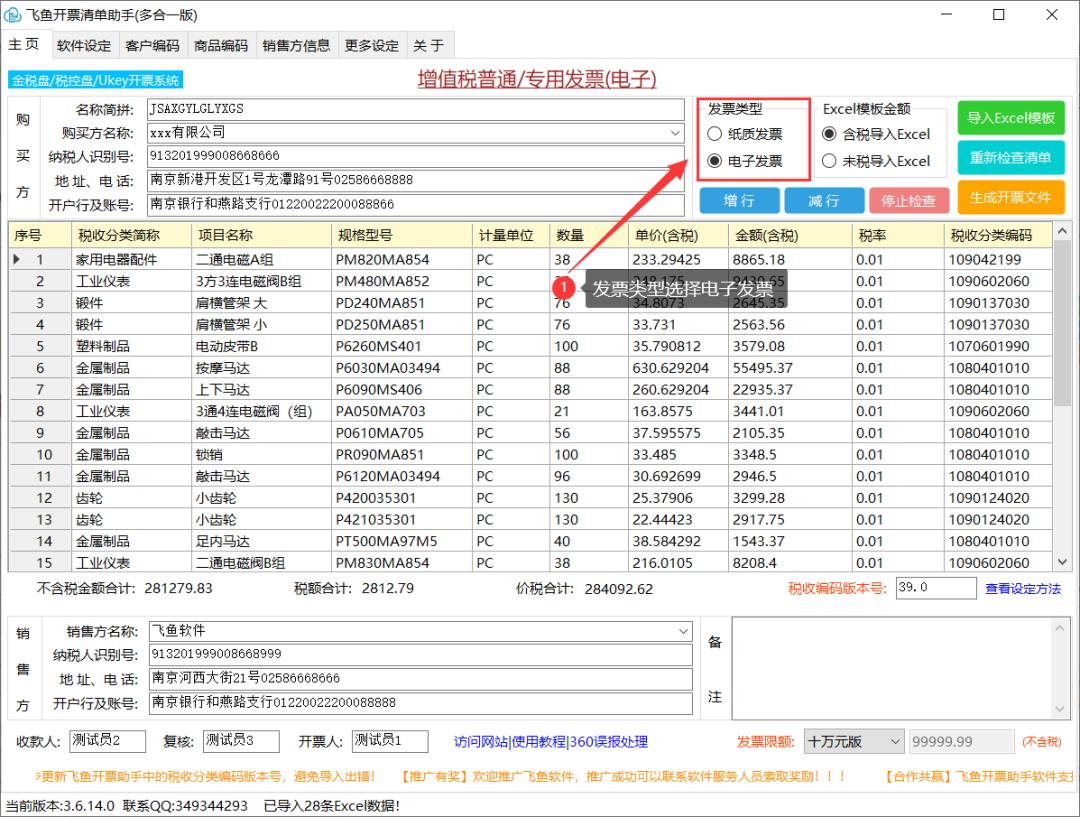Click seller 地址、电话 field

[x=420, y=679]
